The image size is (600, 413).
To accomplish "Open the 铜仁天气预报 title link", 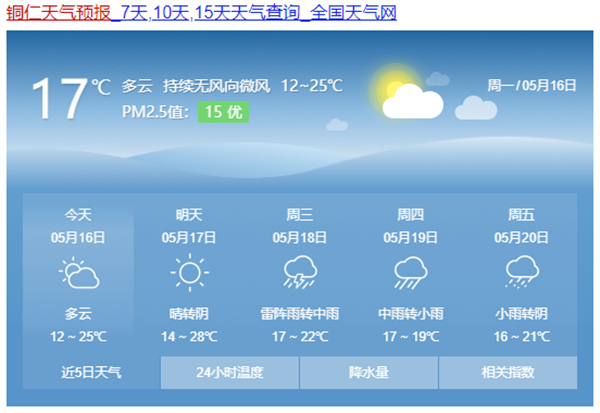I will [58, 13].
